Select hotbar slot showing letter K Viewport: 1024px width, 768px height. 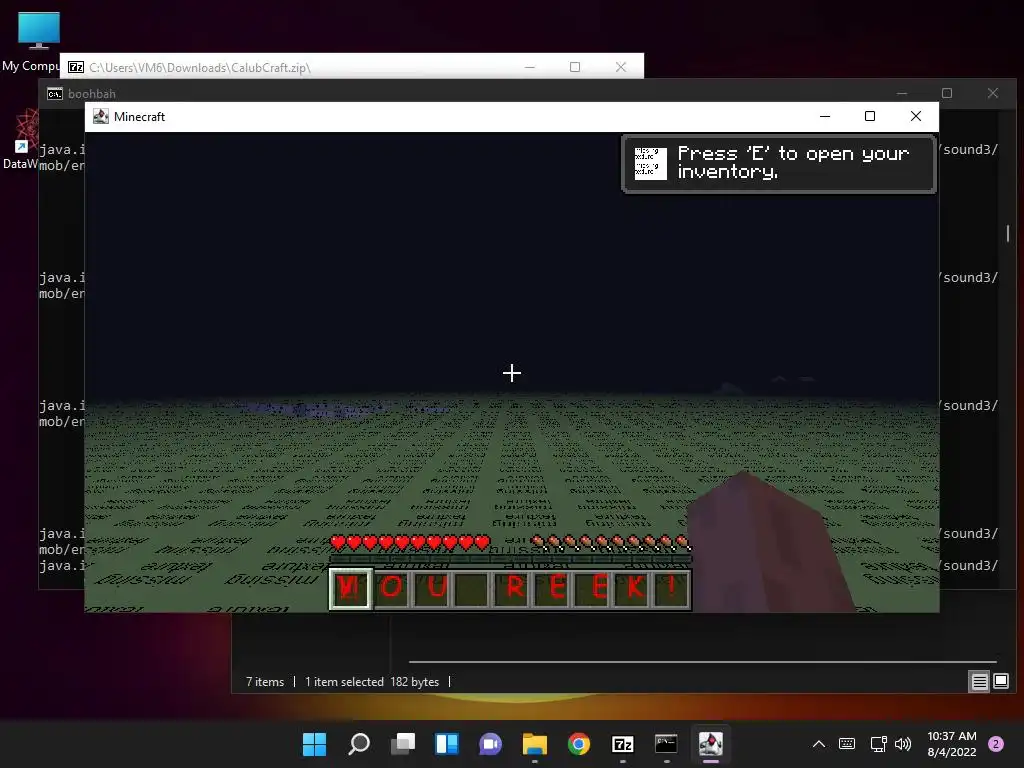633,588
